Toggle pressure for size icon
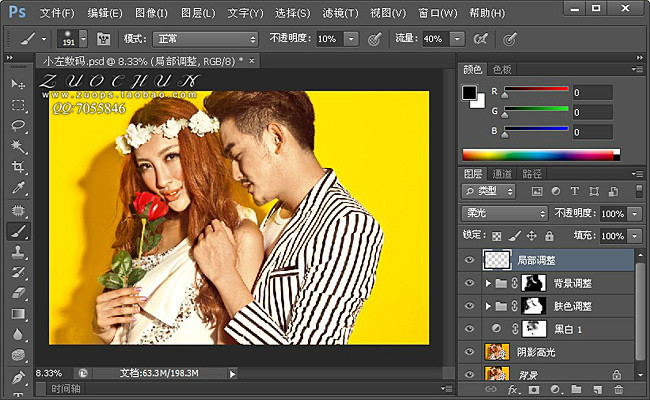The image size is (650, 400). [x=509, y=39]
